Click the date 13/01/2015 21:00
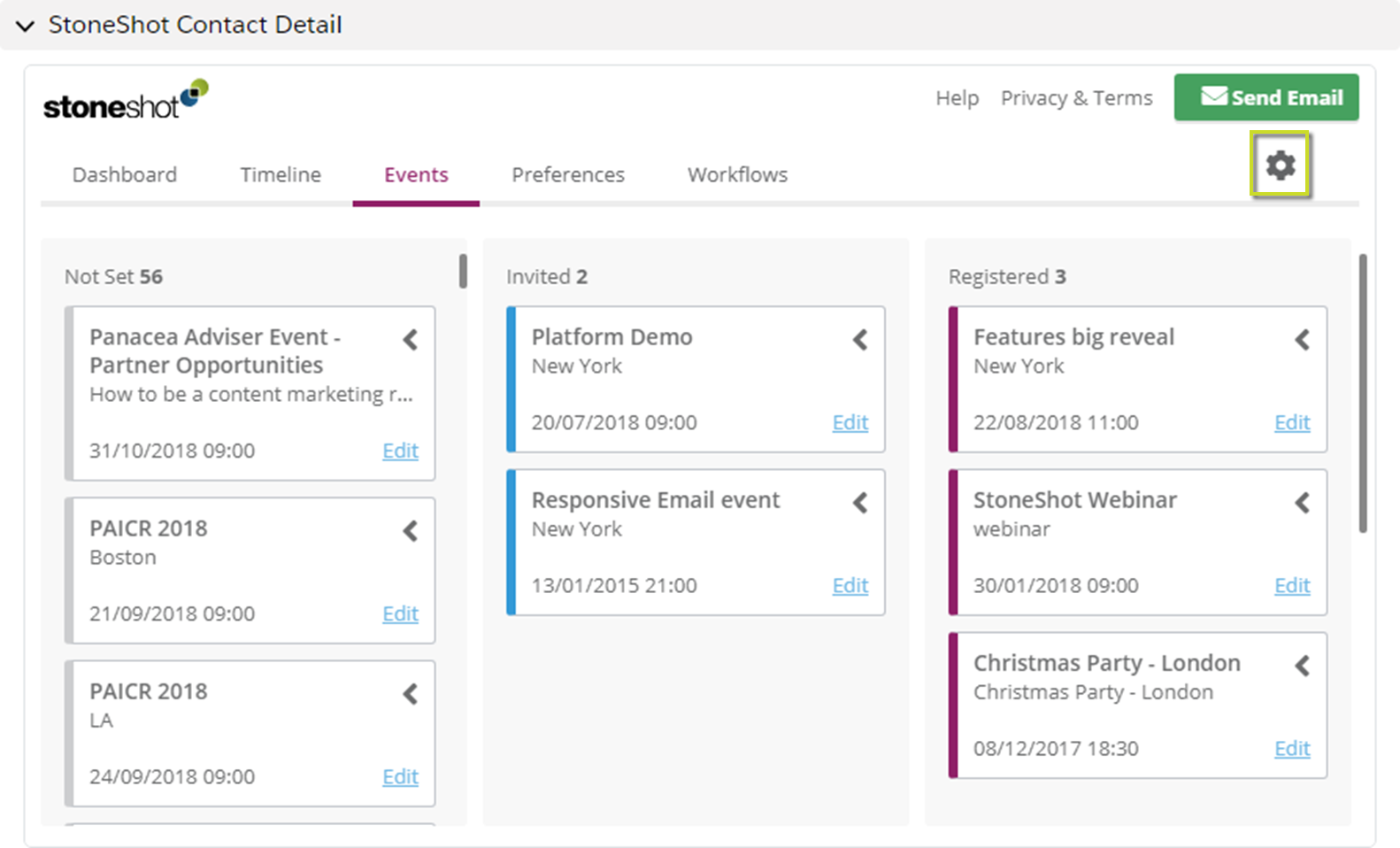 pyautogui.click(x=614, y=585)
